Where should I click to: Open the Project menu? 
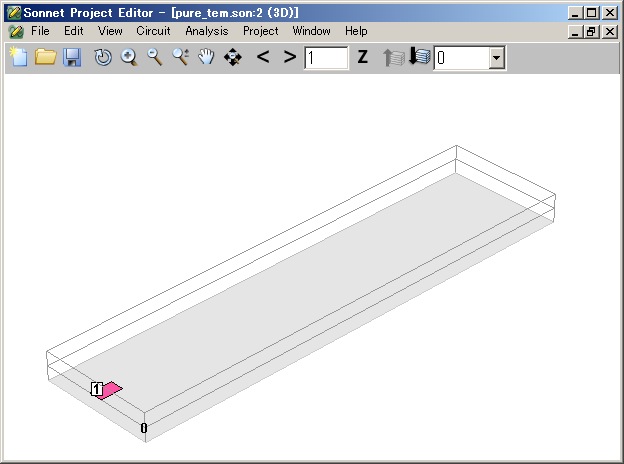261,31
